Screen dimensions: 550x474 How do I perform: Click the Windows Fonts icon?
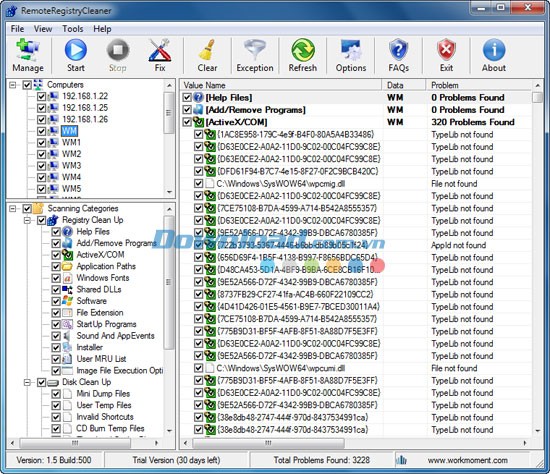point(67,278)
